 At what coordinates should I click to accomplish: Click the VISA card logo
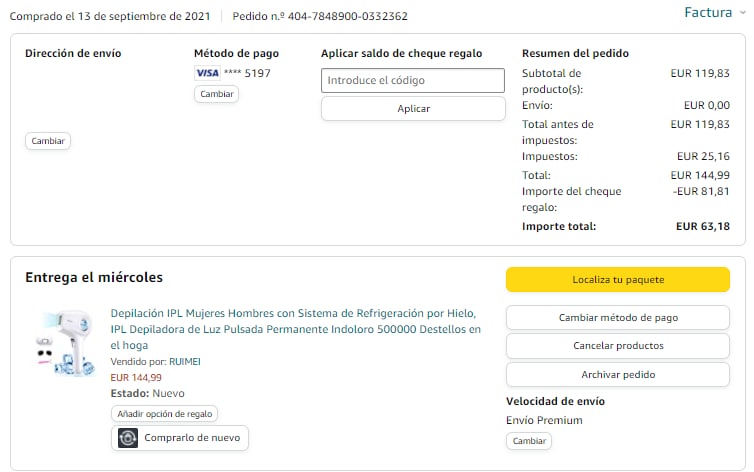(207, 73)
